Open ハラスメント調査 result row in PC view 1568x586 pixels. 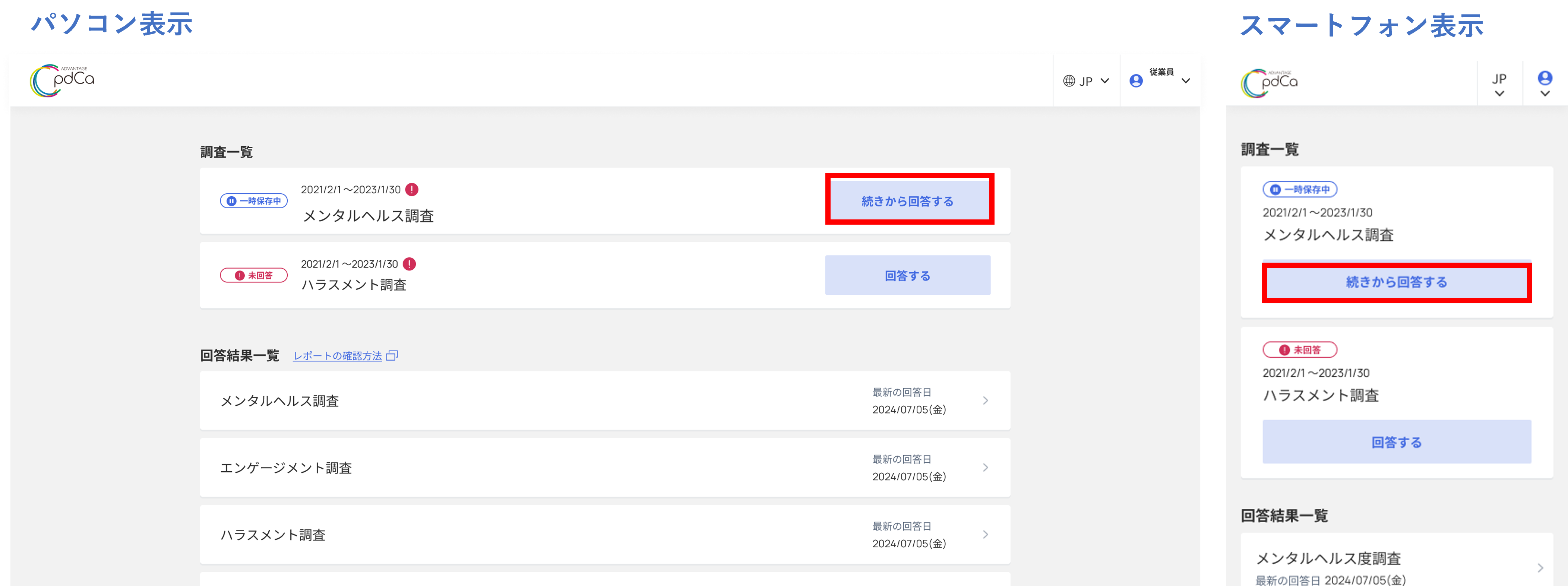coord(605,534)
